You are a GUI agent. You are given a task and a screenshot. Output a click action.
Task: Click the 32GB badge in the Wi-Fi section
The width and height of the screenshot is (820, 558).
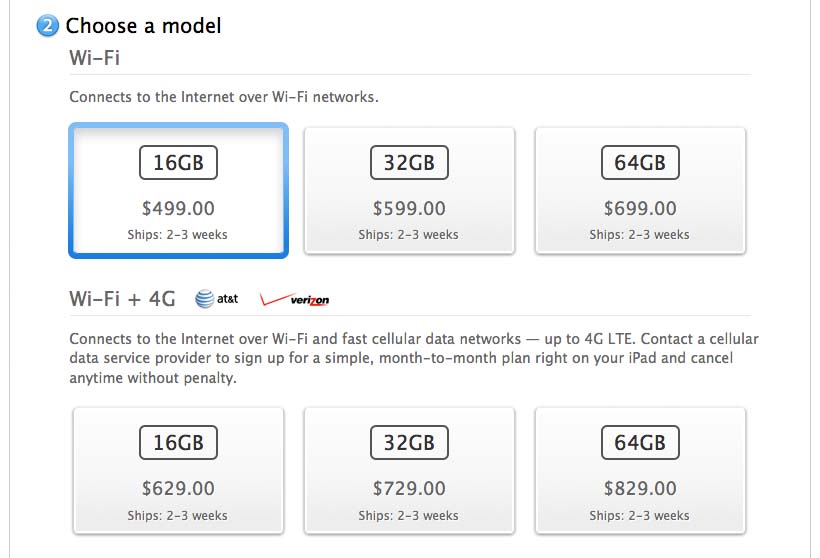point(409,163)
